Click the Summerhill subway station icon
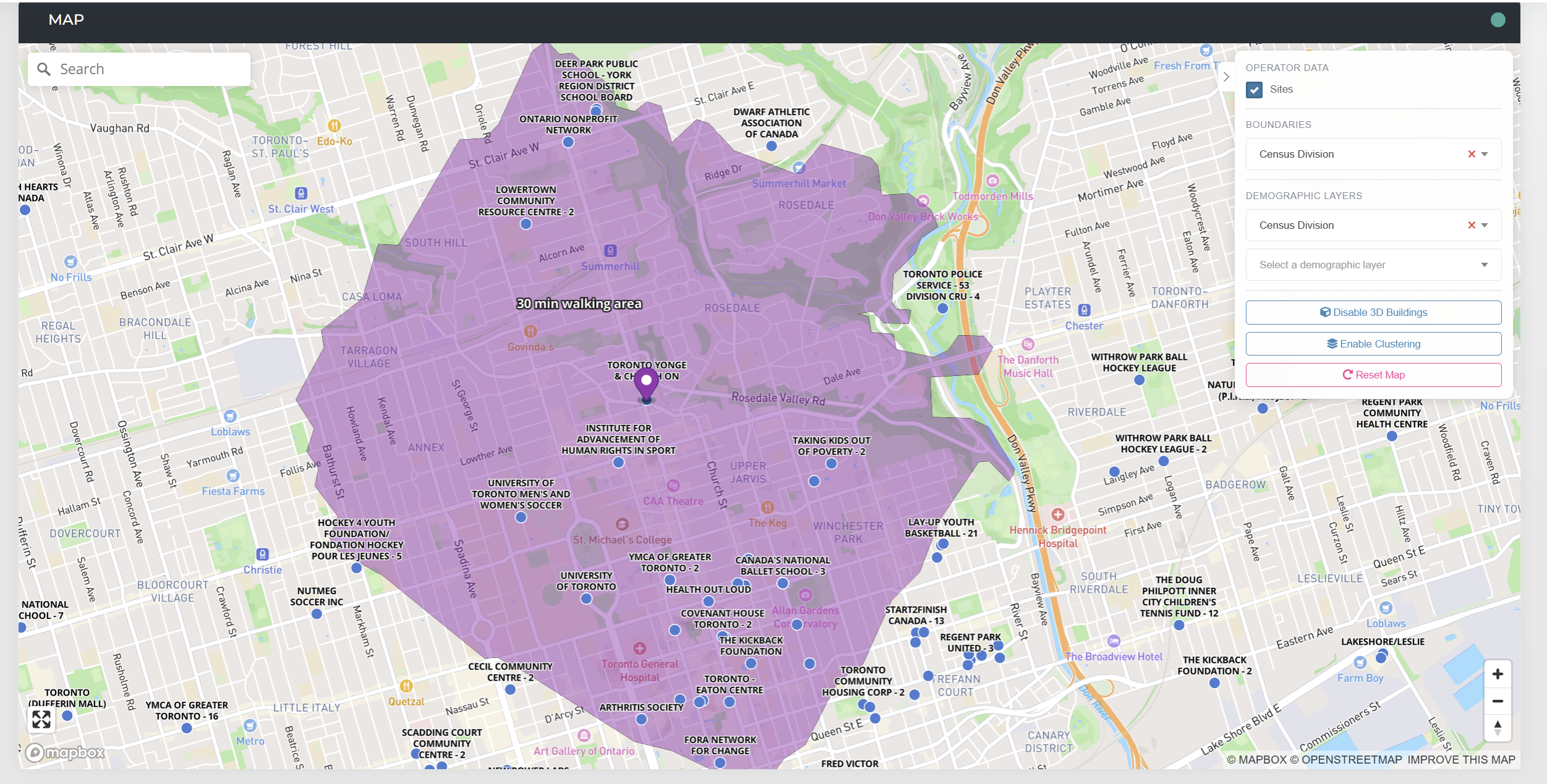The image size is (1547, 784). (610, 250)
